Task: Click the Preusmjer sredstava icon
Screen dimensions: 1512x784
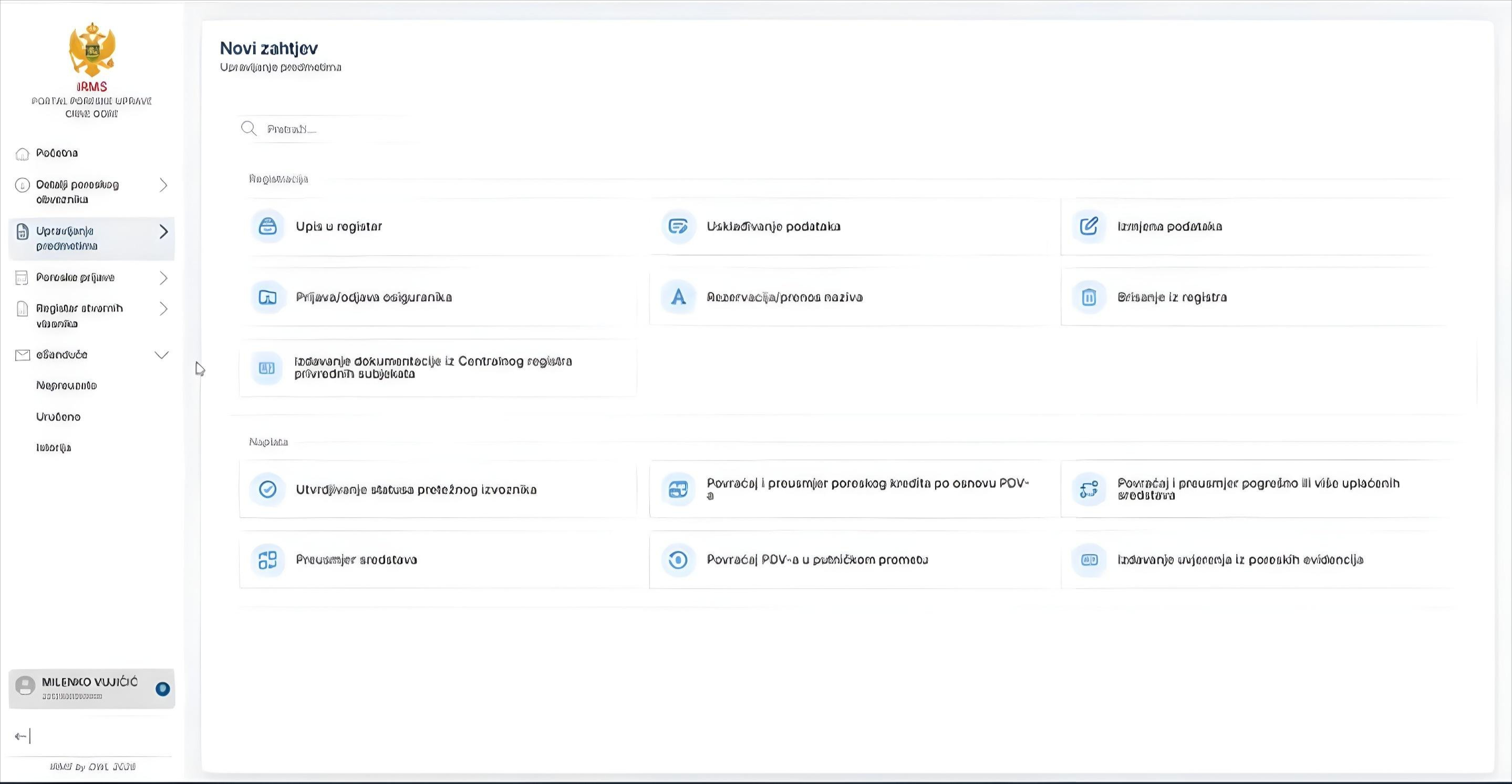Action: pyautogui.click(x=267, y=559)
